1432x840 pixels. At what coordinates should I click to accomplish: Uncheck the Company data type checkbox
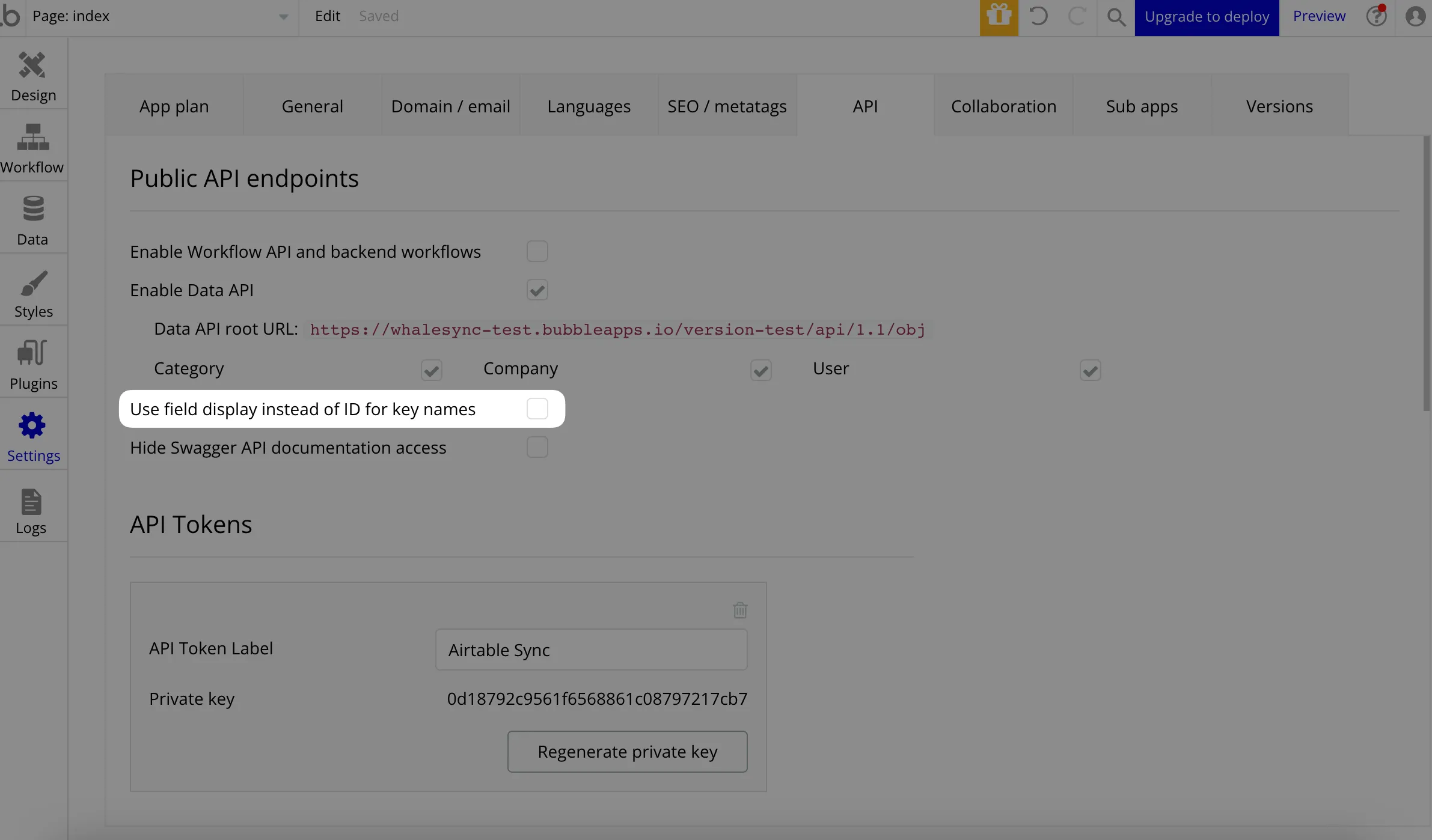(761, 370)
